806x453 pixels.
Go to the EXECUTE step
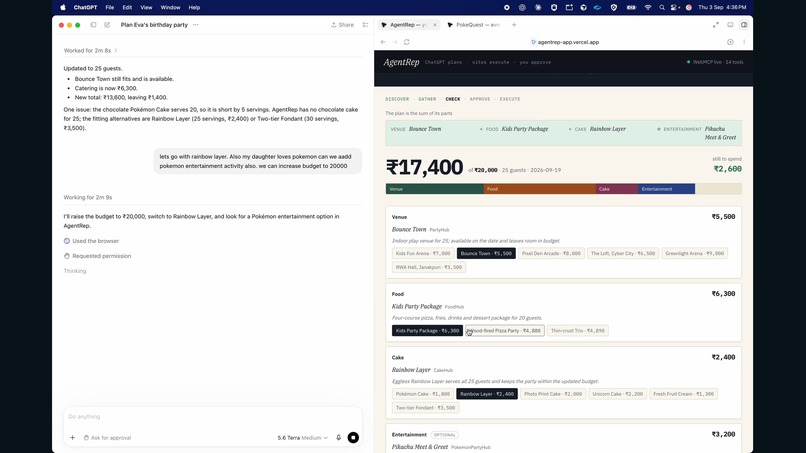click(x=510, y=99)
